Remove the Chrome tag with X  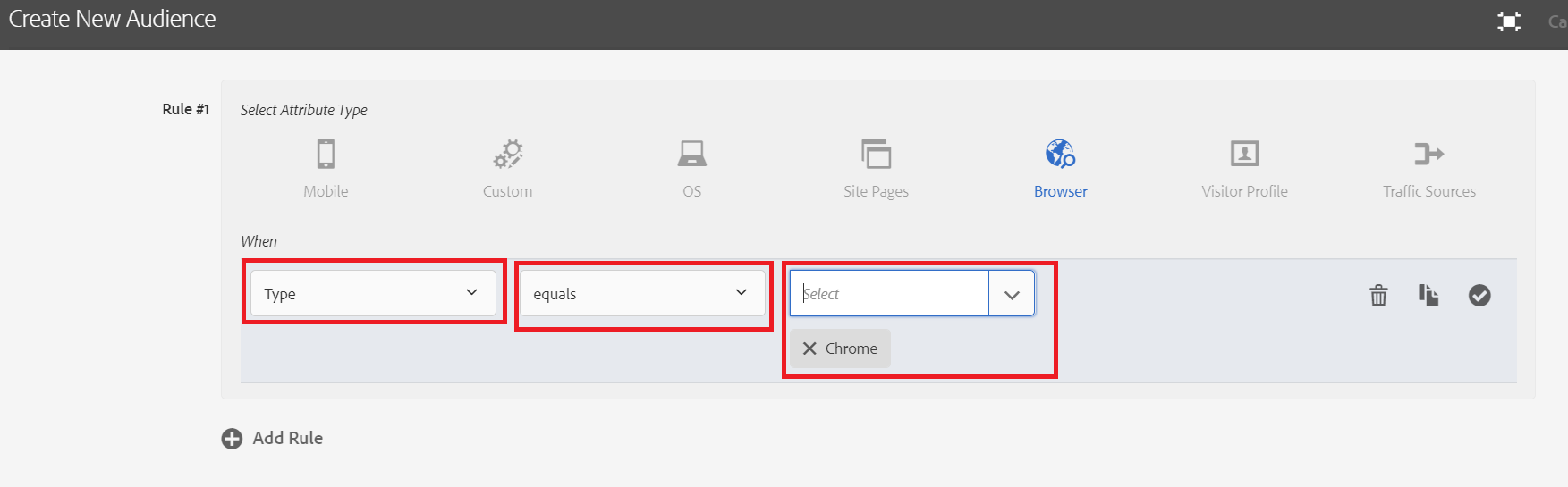click(809, 348)
